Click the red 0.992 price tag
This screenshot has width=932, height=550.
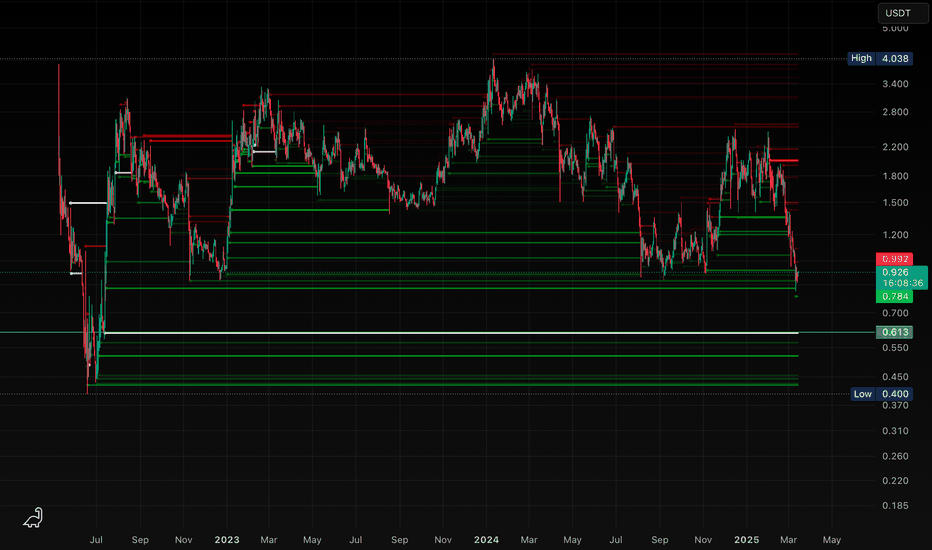pyautogui.click(x=894, y=259)
